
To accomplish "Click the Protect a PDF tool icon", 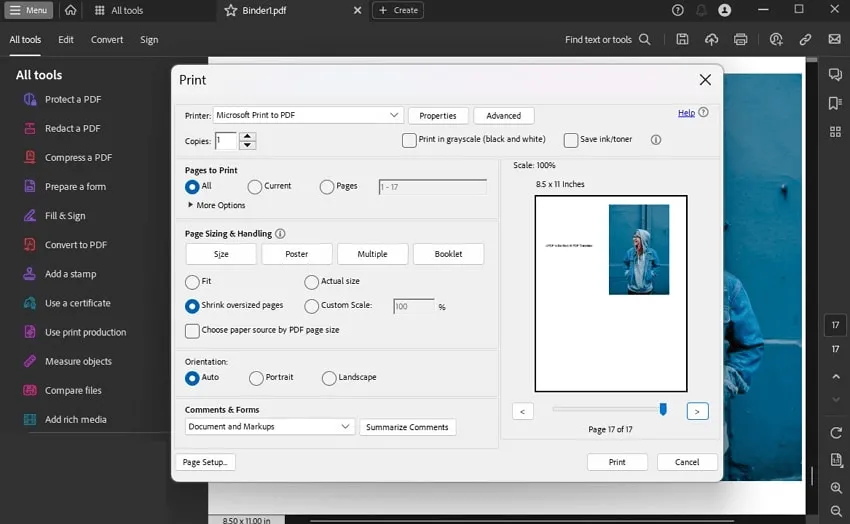I will 28,99.
